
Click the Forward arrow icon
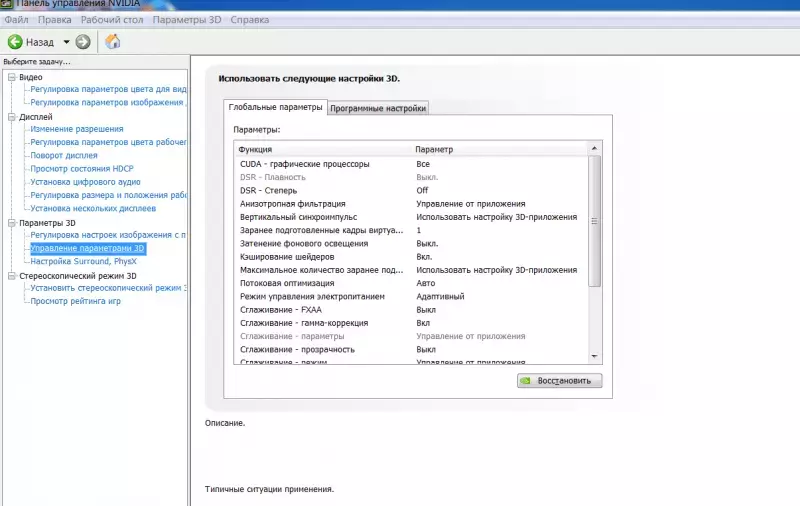83,42
